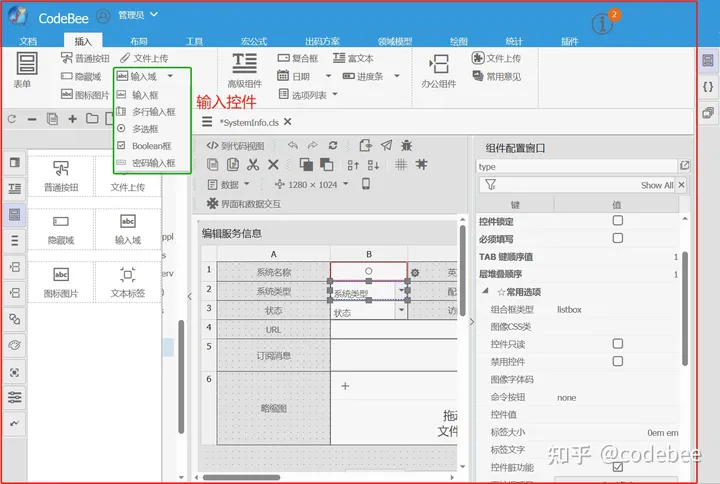Click the 界面和数据交互 button

click(243, 204)
